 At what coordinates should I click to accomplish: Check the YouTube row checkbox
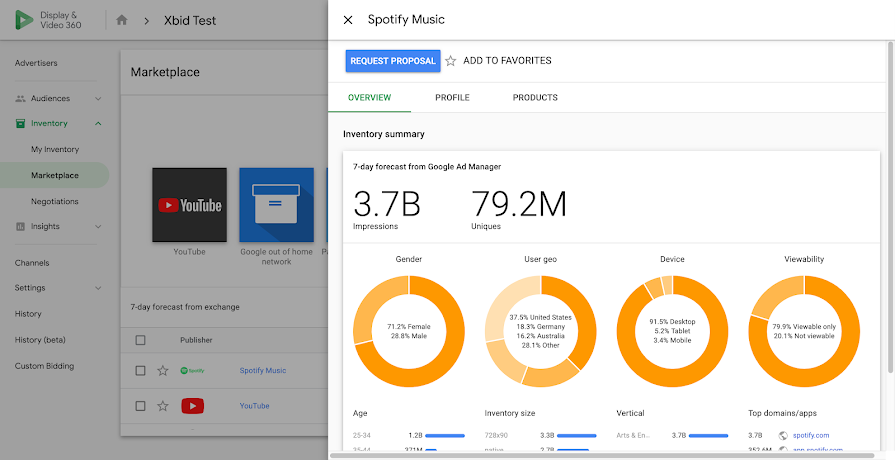point(141,406)
